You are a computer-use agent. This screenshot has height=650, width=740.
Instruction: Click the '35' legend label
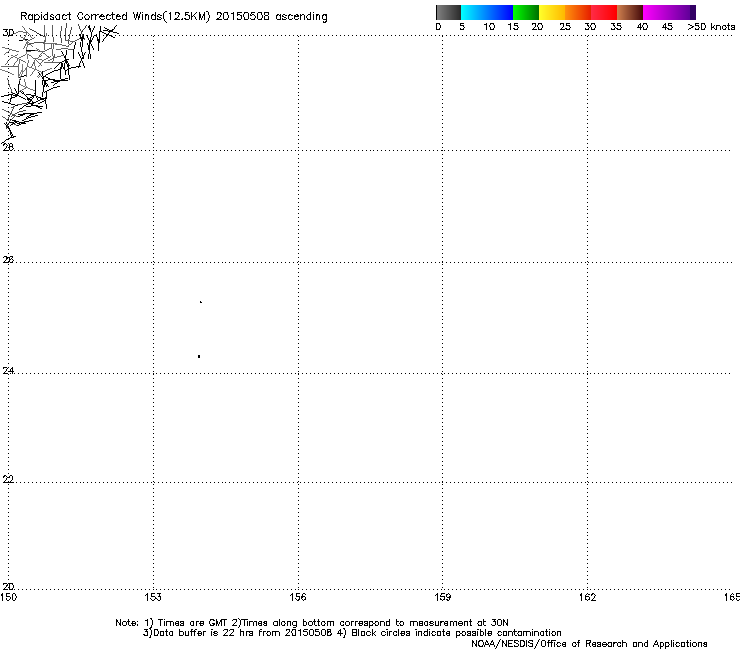(616, 27)
